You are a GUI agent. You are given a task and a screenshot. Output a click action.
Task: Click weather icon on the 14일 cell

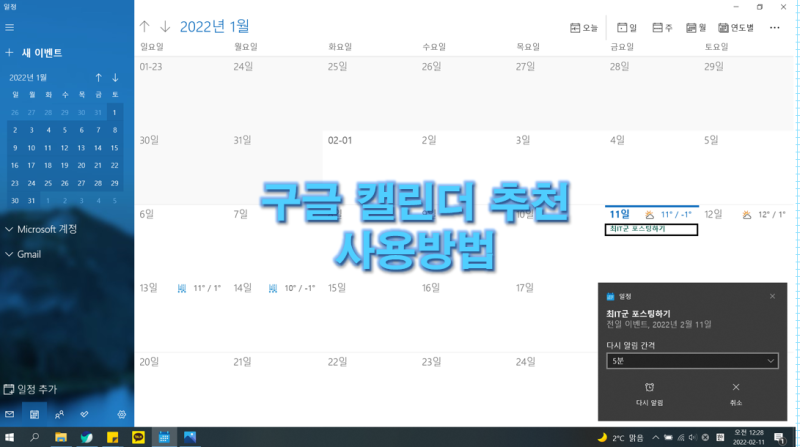pyautogui.click(x=273, y=288)
